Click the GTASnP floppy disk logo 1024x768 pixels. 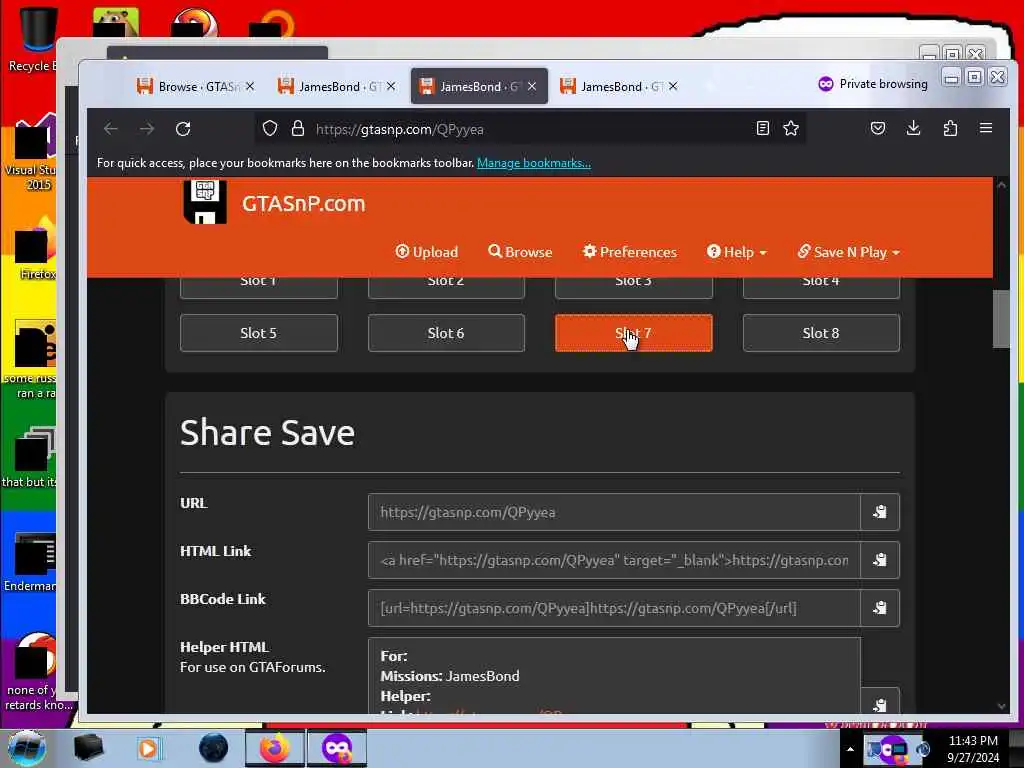(205, 202)
